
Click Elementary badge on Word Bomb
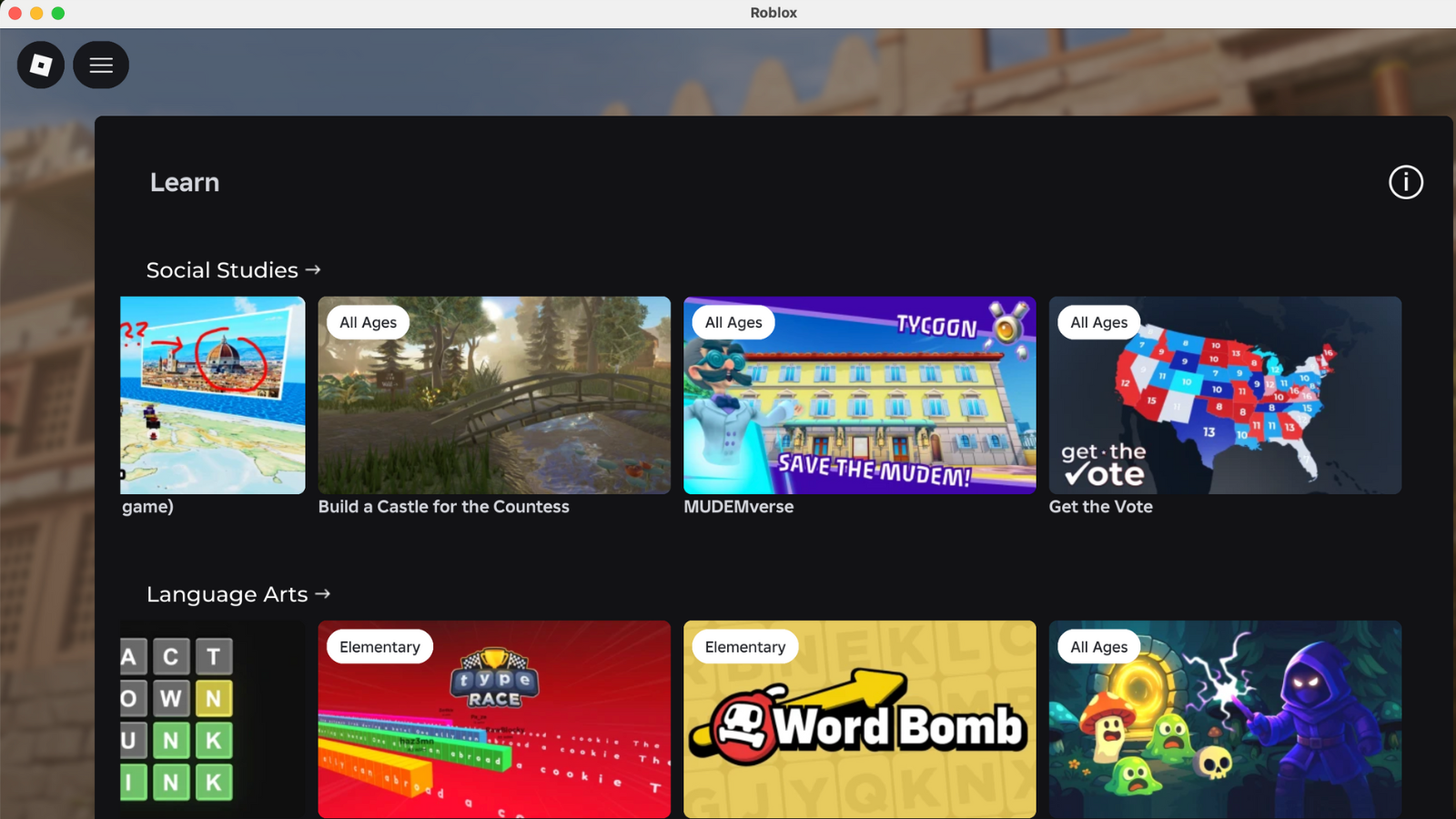[744, 647]
